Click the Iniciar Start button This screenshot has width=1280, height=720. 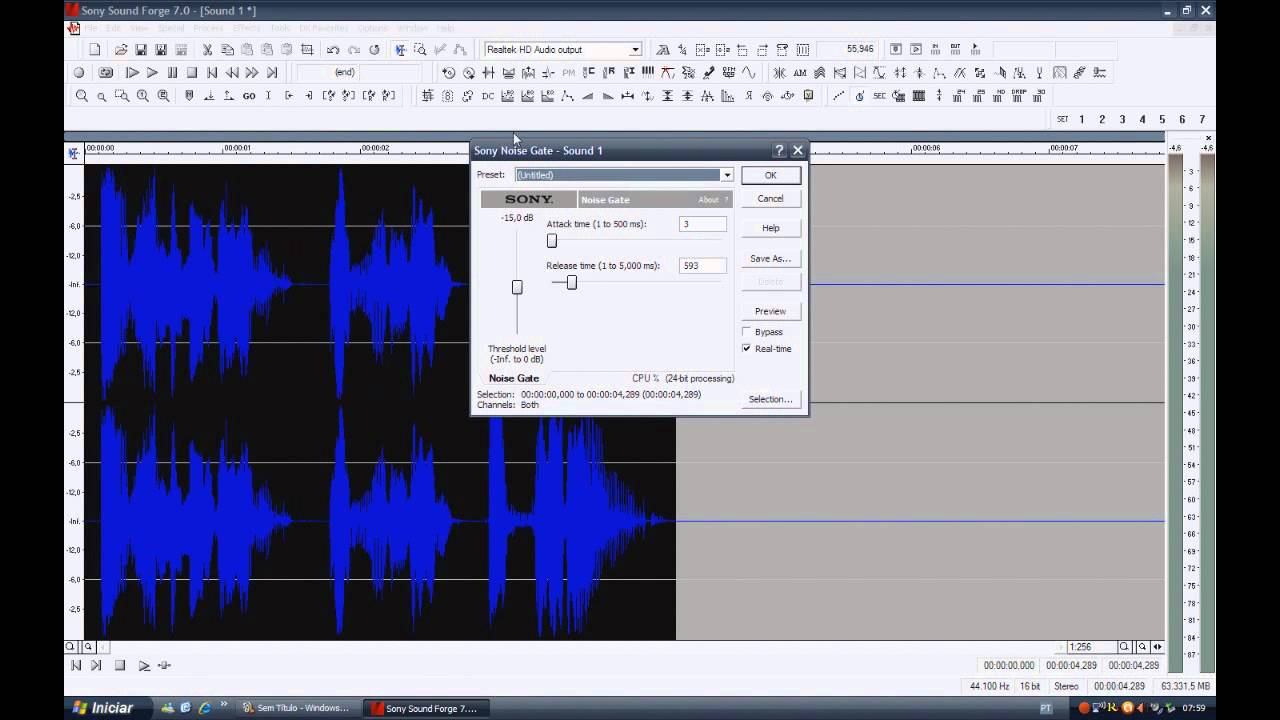click(102, 708)
